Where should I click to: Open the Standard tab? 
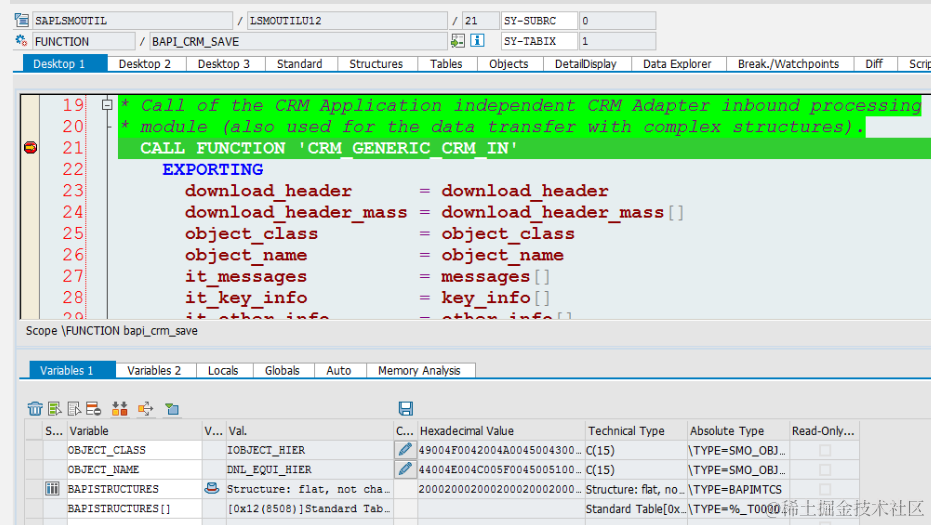coord(300,64)
